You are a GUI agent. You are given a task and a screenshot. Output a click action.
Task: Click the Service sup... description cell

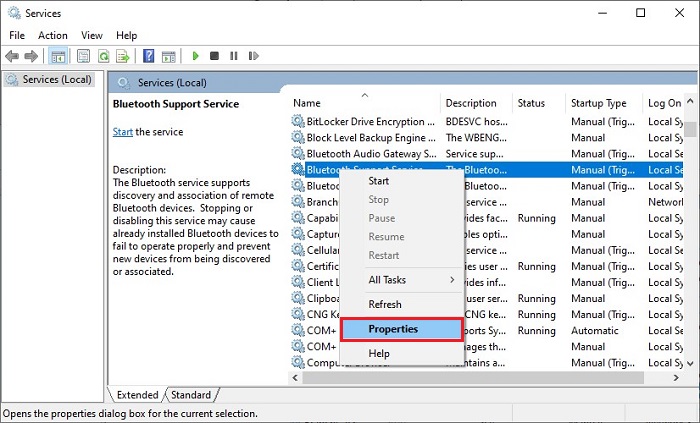pos(474,154)
